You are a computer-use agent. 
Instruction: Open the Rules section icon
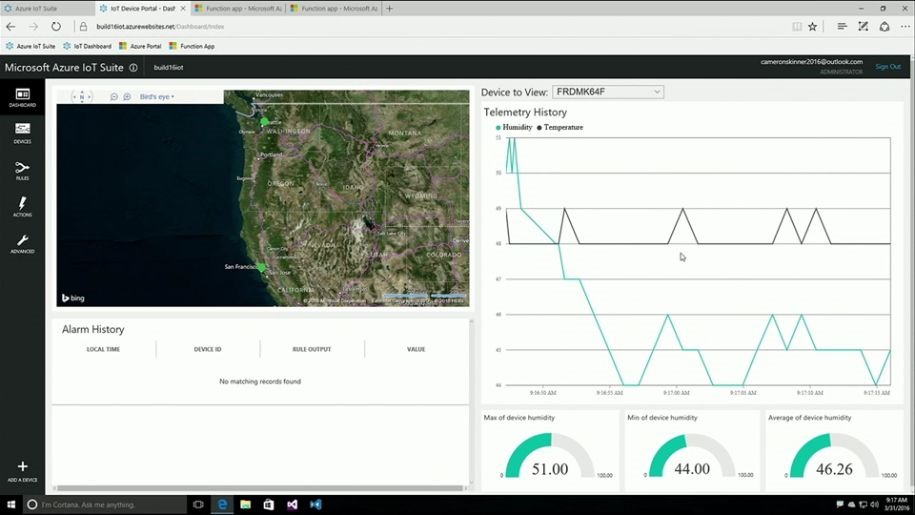pos(22,168)
